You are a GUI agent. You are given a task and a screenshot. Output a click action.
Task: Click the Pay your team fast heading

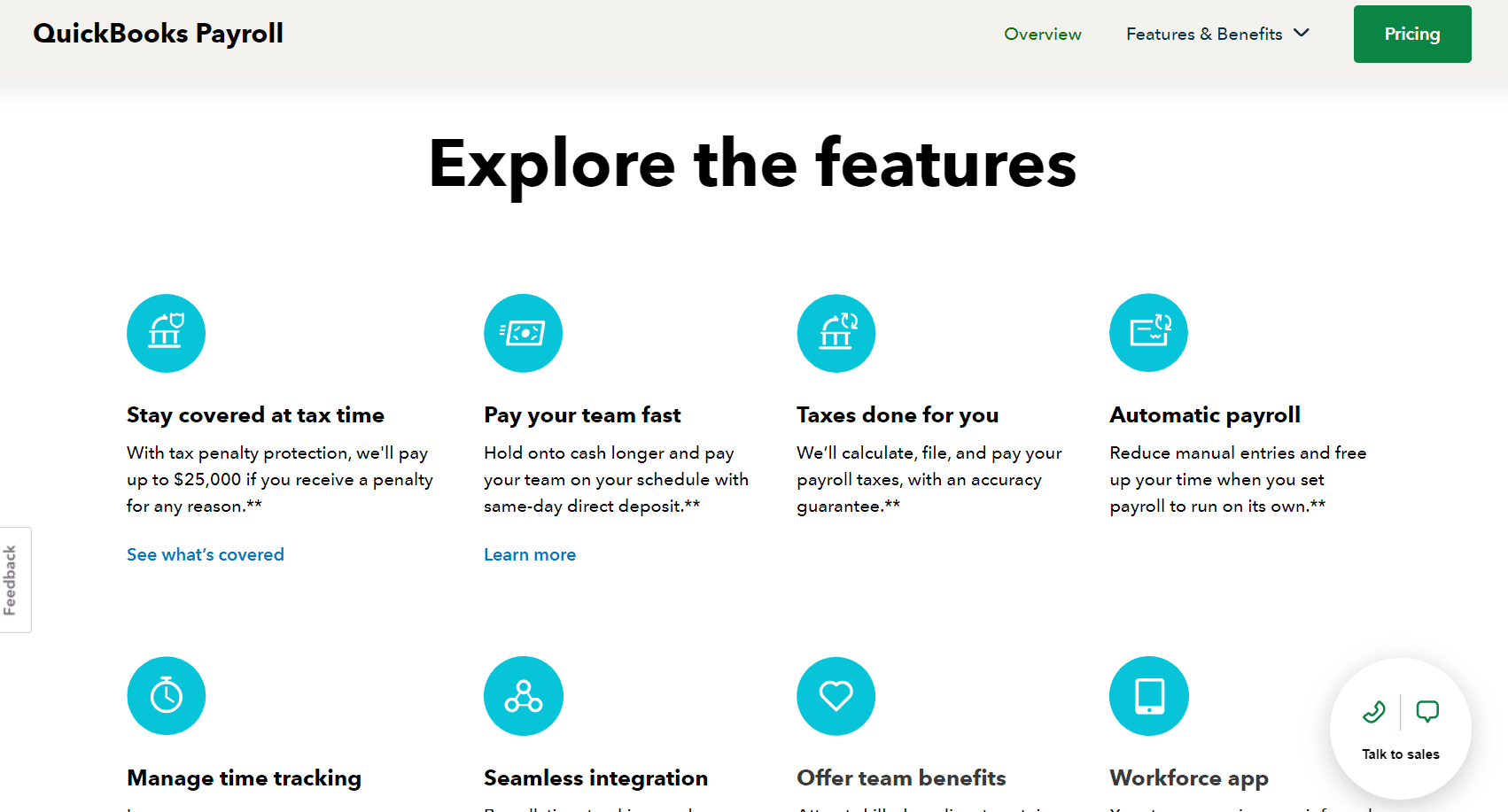(x=582, y=415)
